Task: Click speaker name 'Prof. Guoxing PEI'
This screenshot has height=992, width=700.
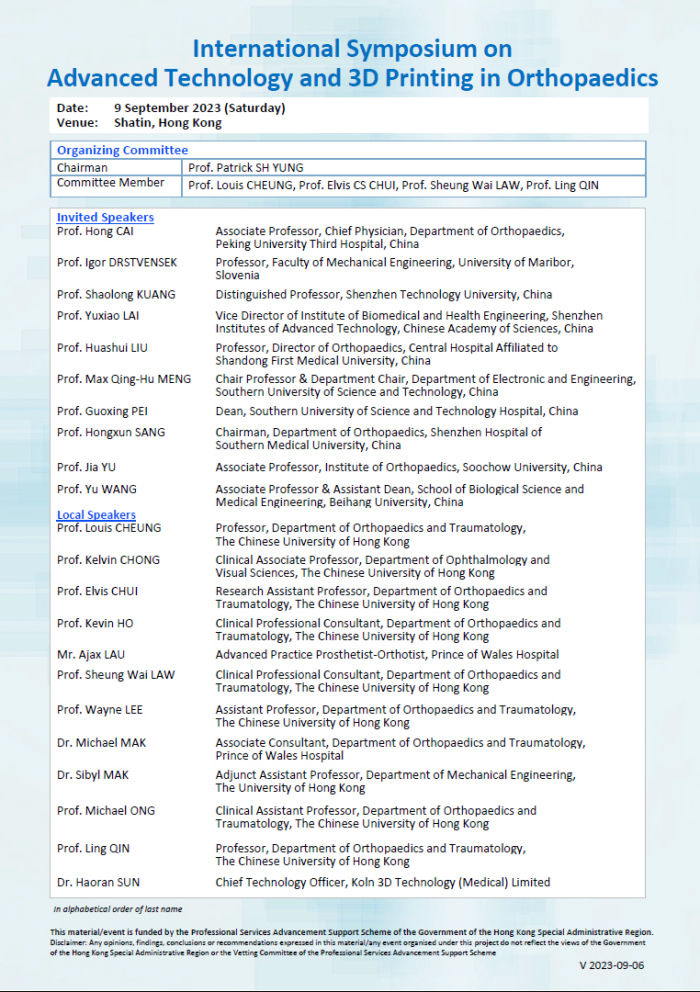Action: point(102,411)
